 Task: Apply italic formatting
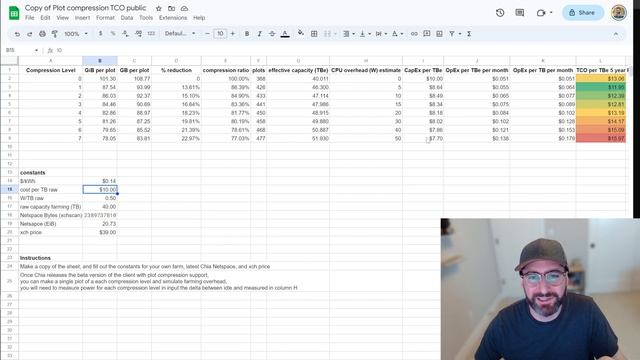[259, 33]
